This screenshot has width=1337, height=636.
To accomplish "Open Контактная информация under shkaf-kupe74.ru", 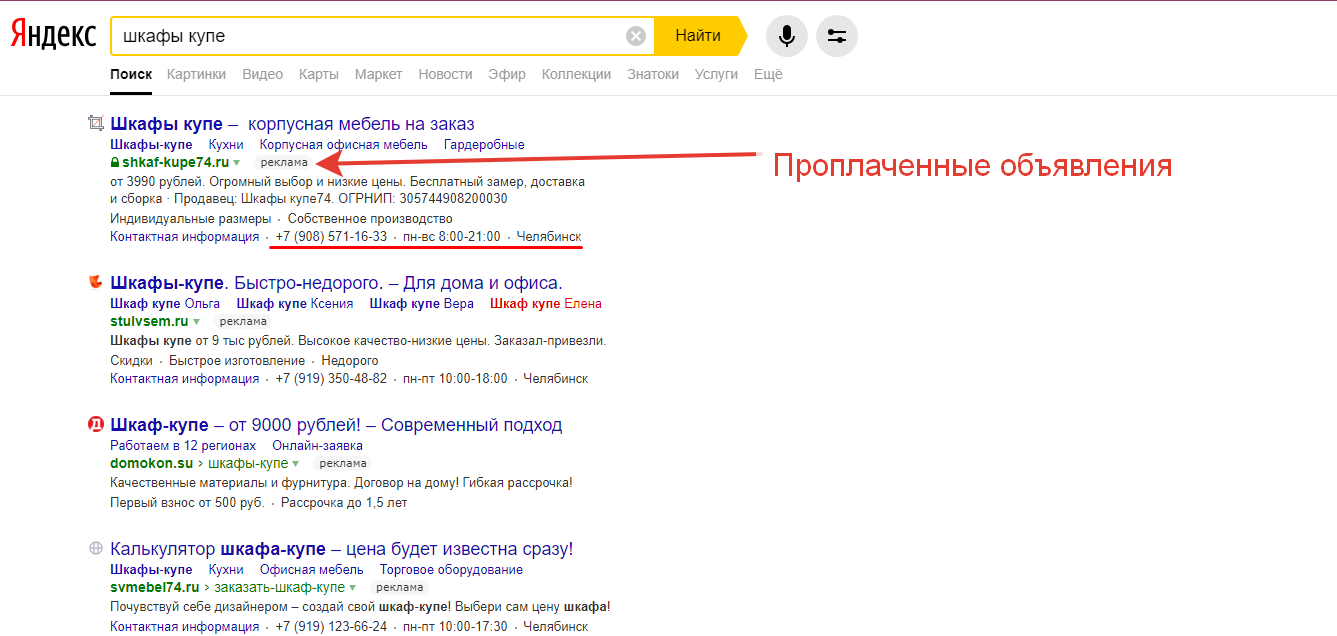I will click(184, 237).
